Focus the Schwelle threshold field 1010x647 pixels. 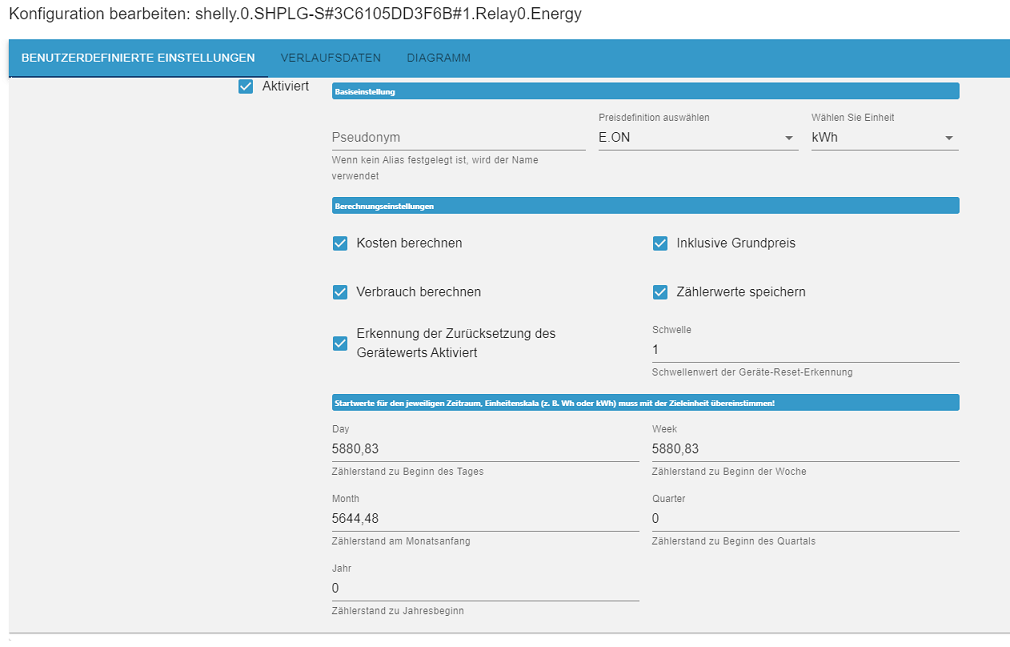point(805,350)
